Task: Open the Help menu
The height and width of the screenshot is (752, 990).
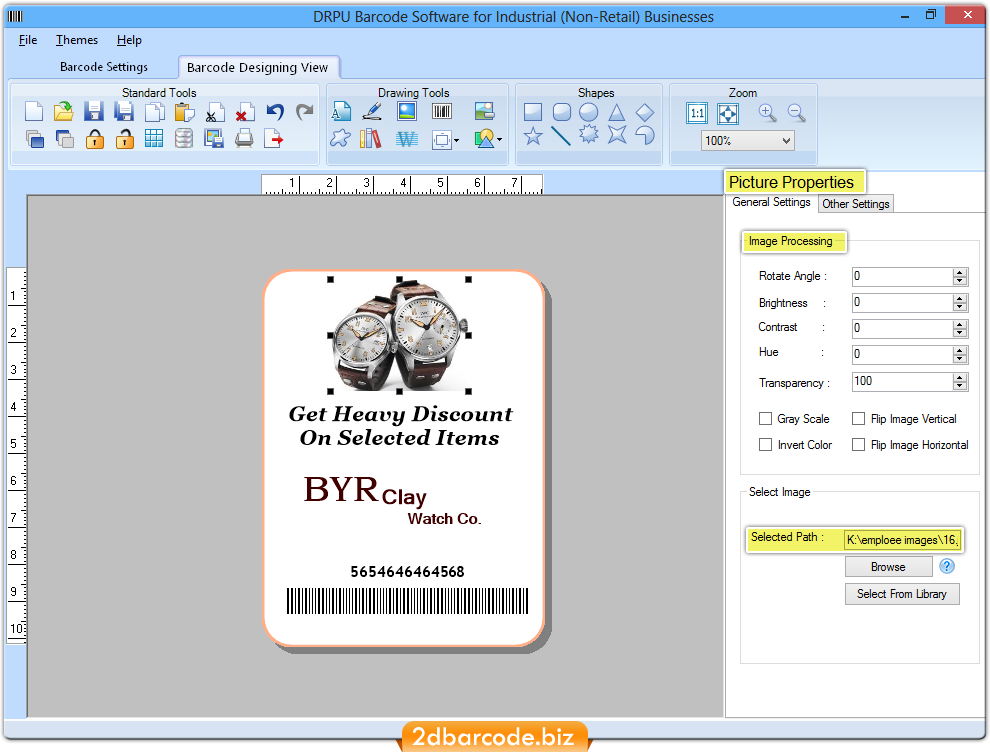Action: click(129, 40)
